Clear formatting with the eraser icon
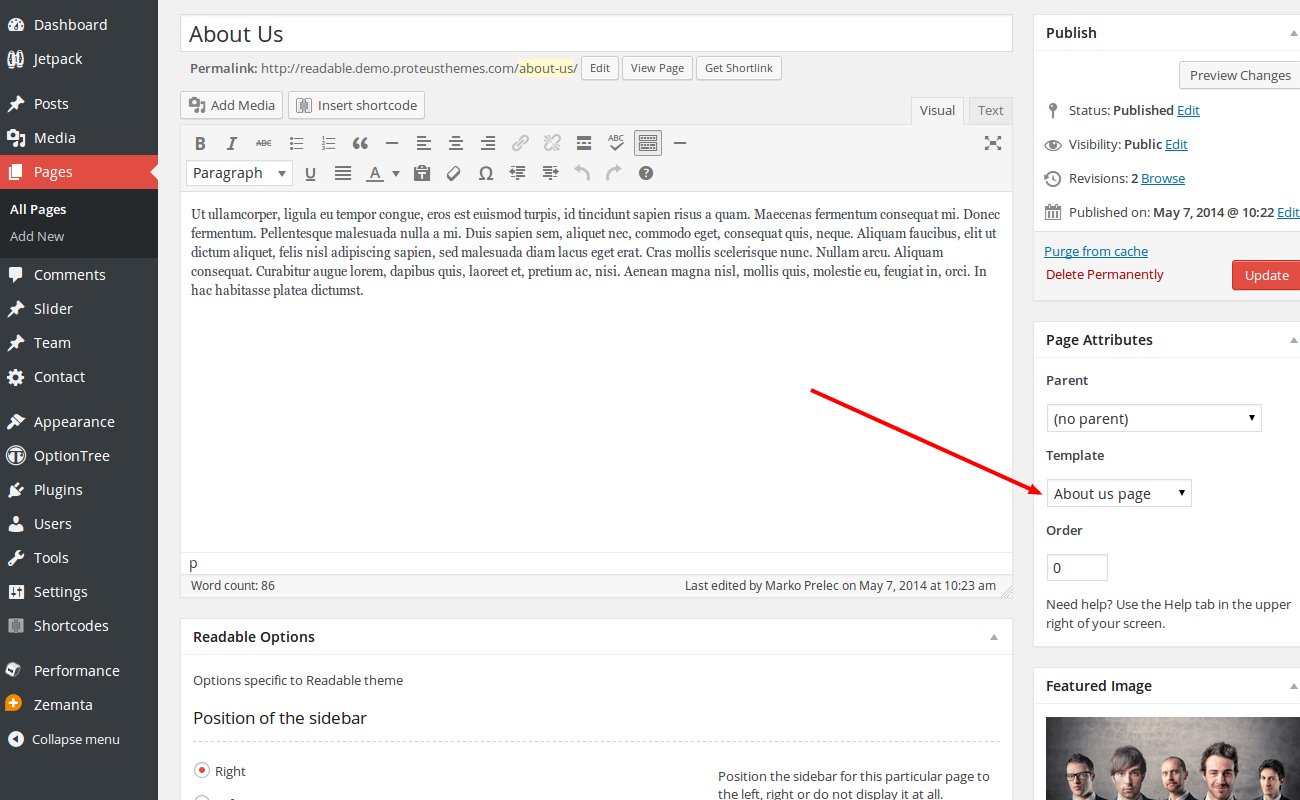 pos(454,173)
